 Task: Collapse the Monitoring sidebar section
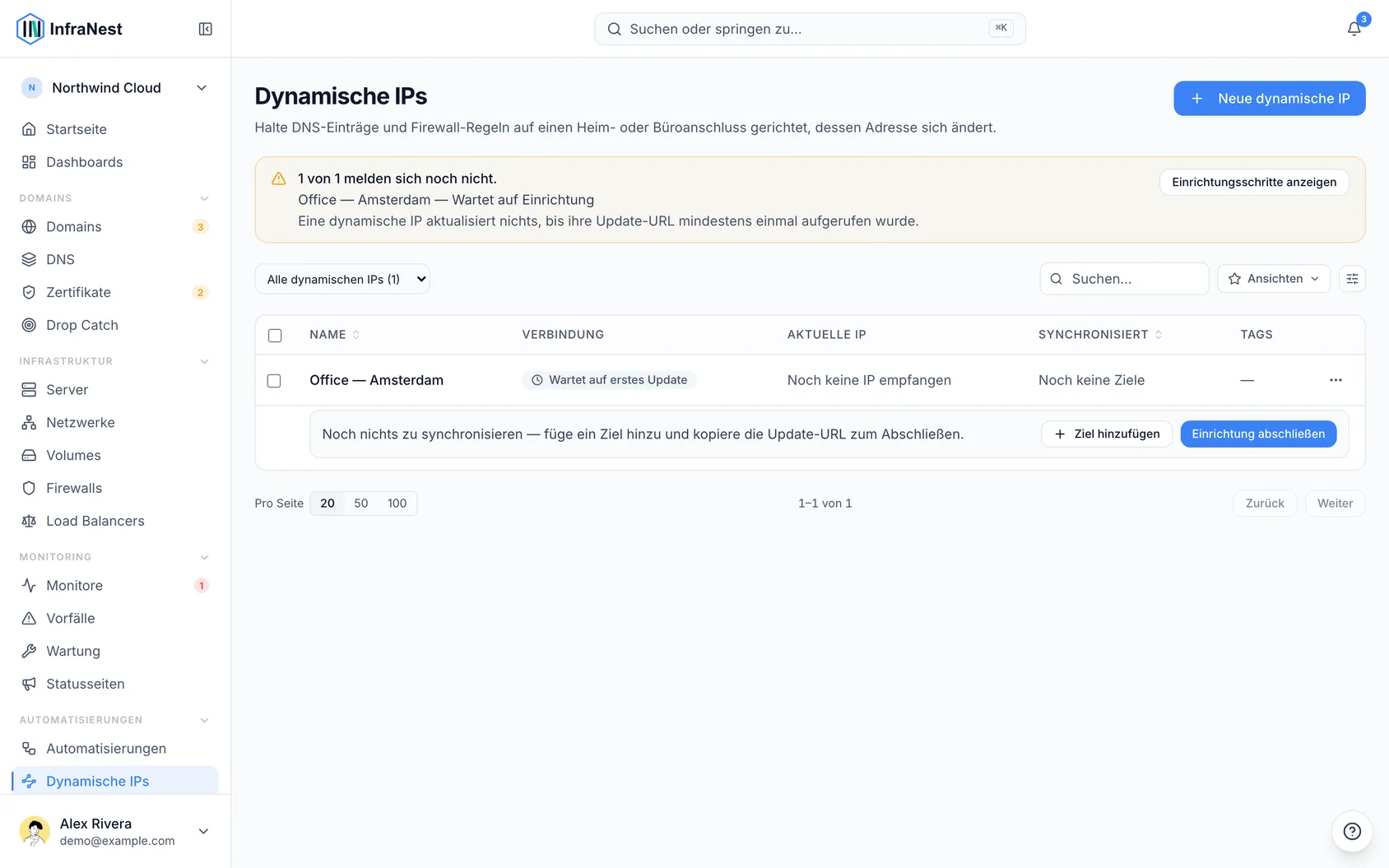pos(205,557)
